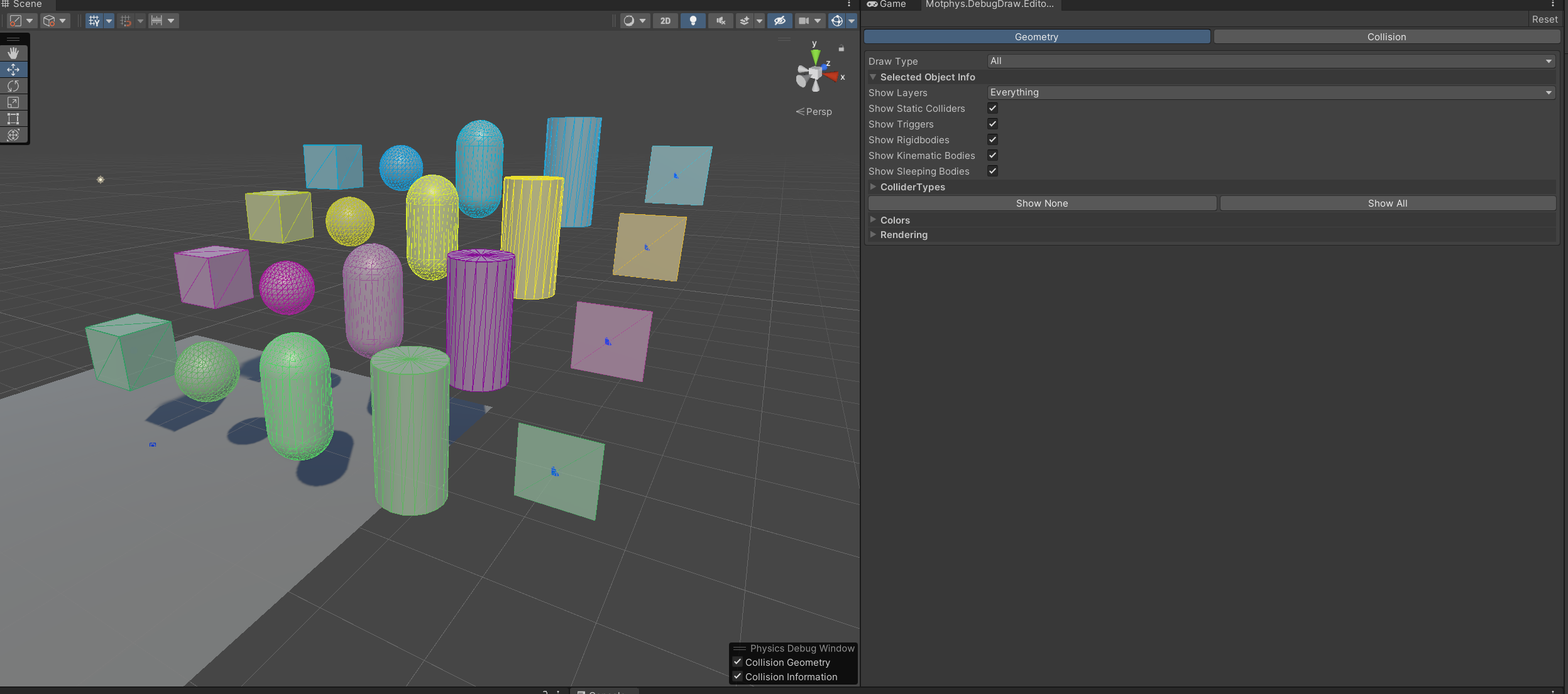The image size is (1568, 694).
Task: Disable Collision Geometry in Physics Debug overlay
Action: point(738,662)
